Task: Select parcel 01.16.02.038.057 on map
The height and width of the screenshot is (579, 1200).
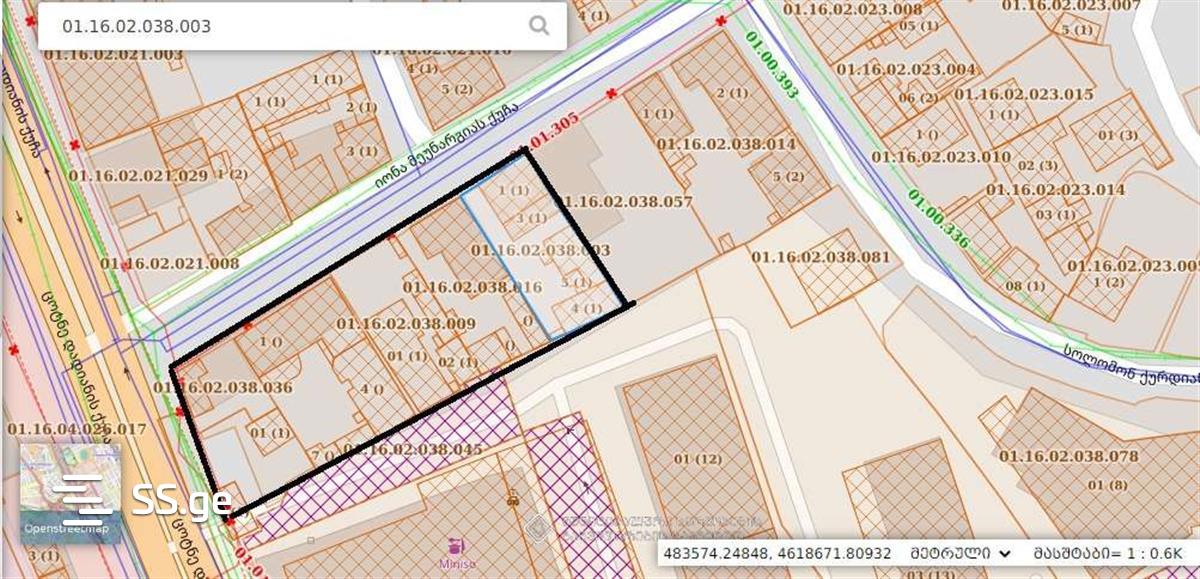Action: tap(627, 201)
